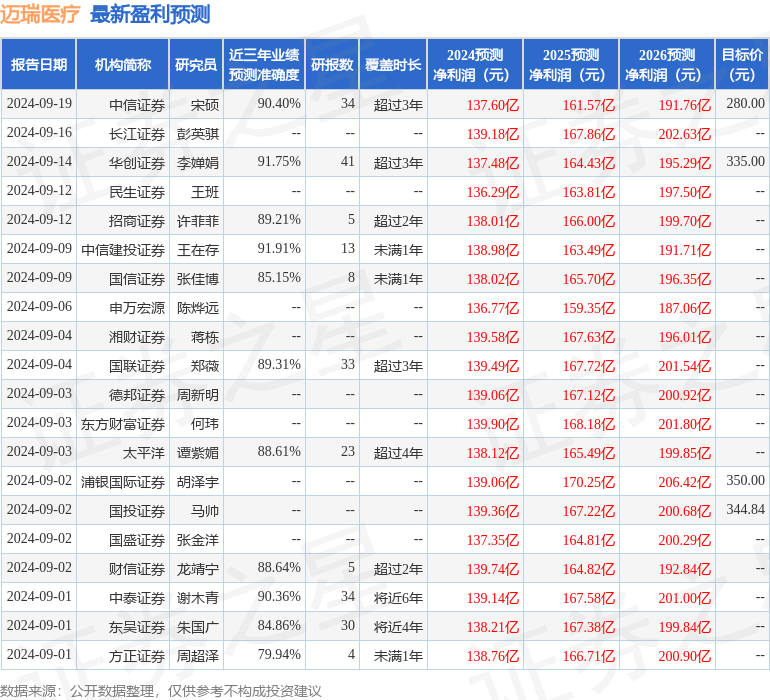Image resolution: width=770 pixels, height=700 pixels.
Task: Click institution 中泰证券
Action: coord(137,598)
